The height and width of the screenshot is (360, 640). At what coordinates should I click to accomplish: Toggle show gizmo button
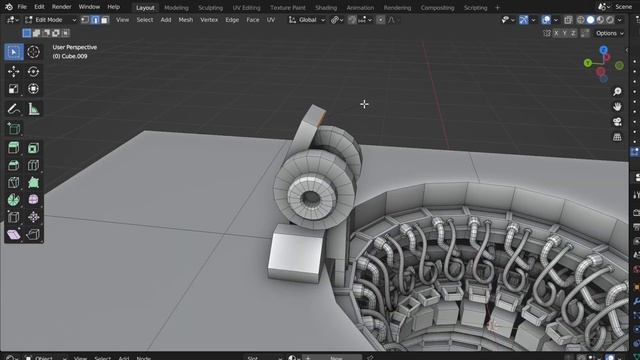[524, 20]
